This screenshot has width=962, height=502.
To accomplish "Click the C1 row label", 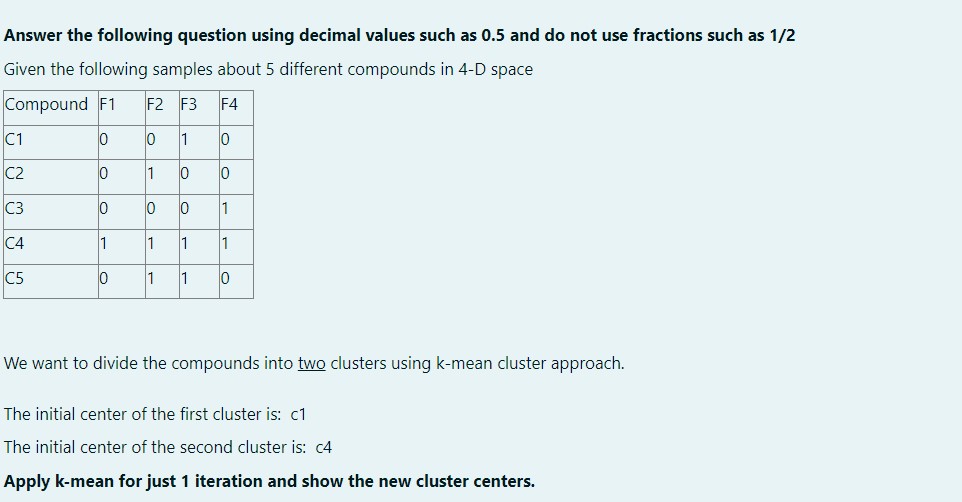I will point(51,142).
